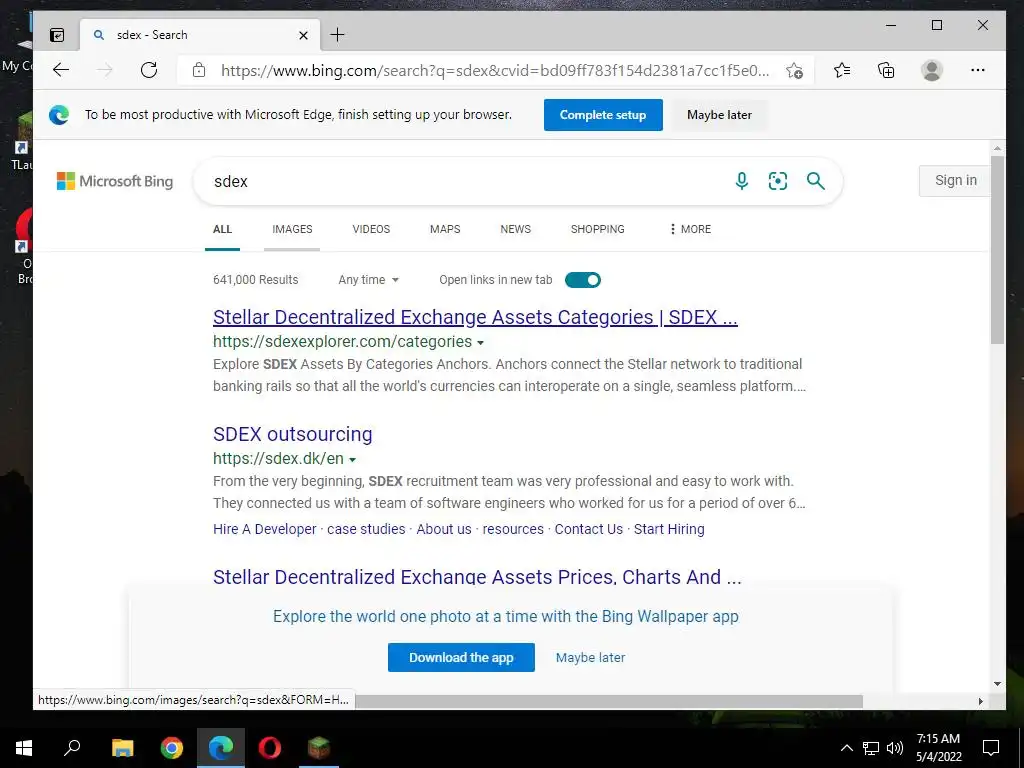Viewport: 1024px width, 768px height.
Task: Open the "Contact Us" sitelink
Action: pos(588,529)
